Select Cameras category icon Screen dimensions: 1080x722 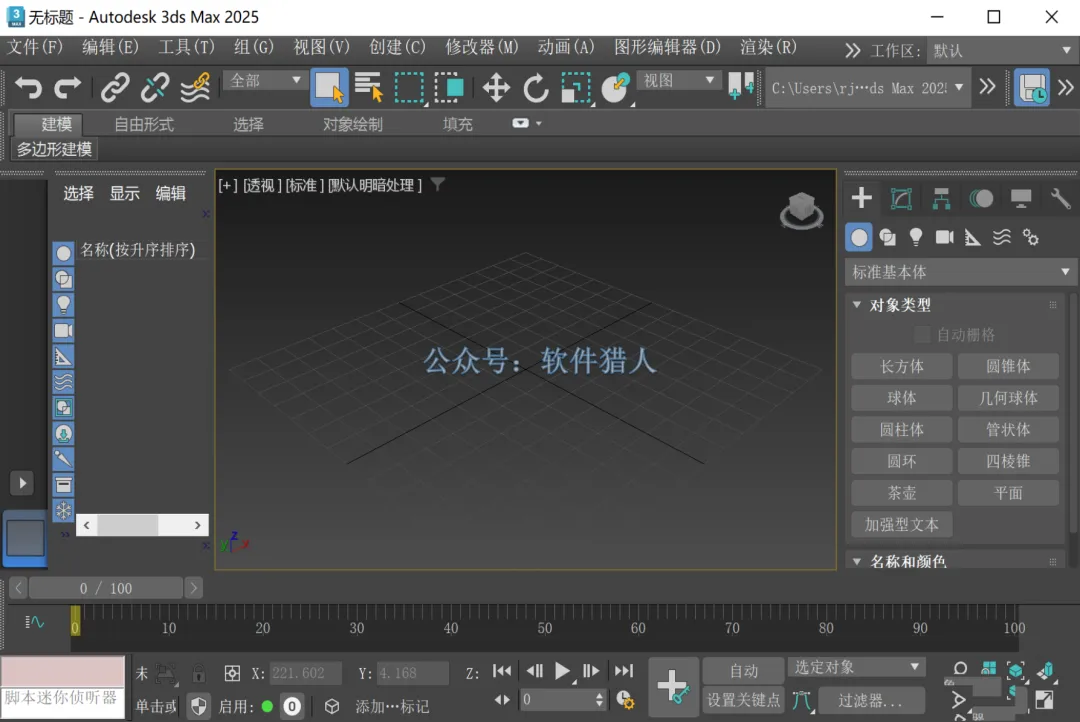click(x=944, y=238)
